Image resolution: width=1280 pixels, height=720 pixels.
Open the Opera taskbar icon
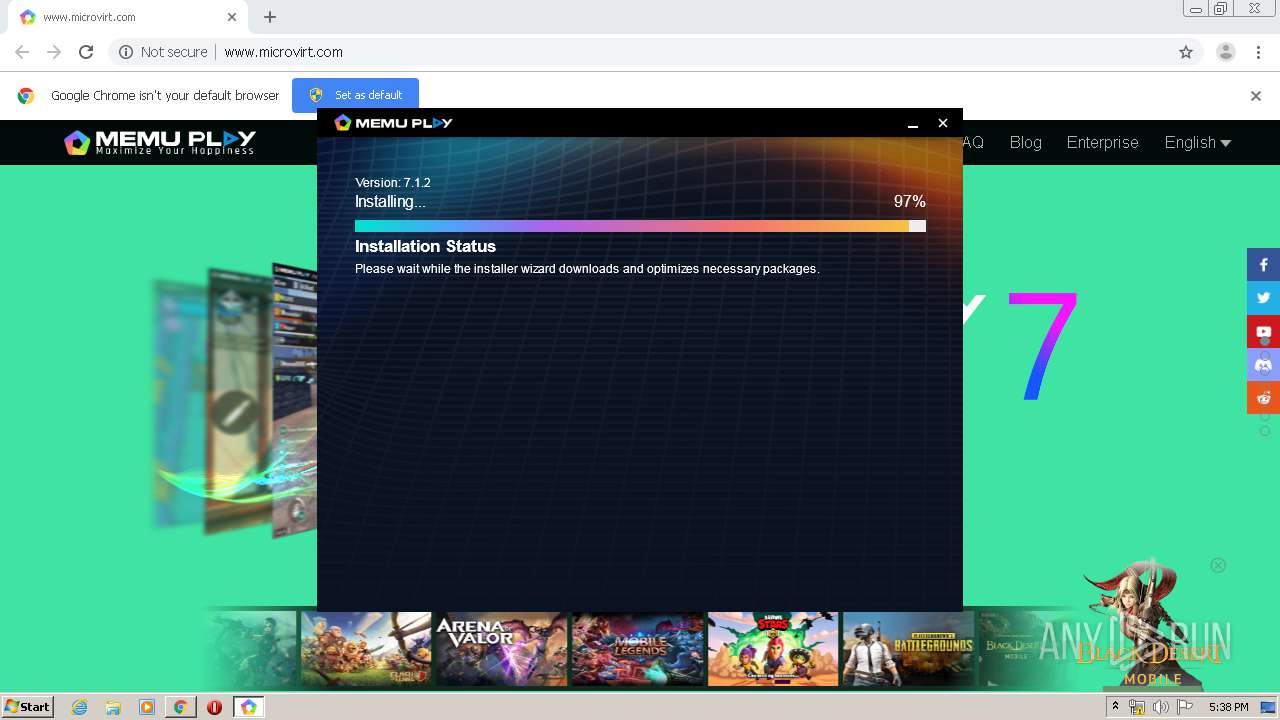tap(214, 707)
